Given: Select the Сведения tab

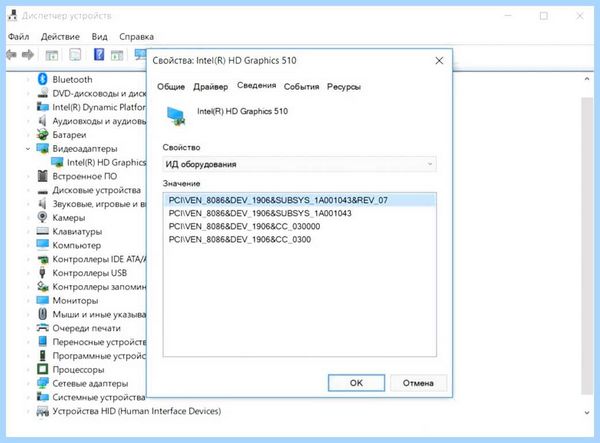Looking at the screenshot, I should point(256,85).
